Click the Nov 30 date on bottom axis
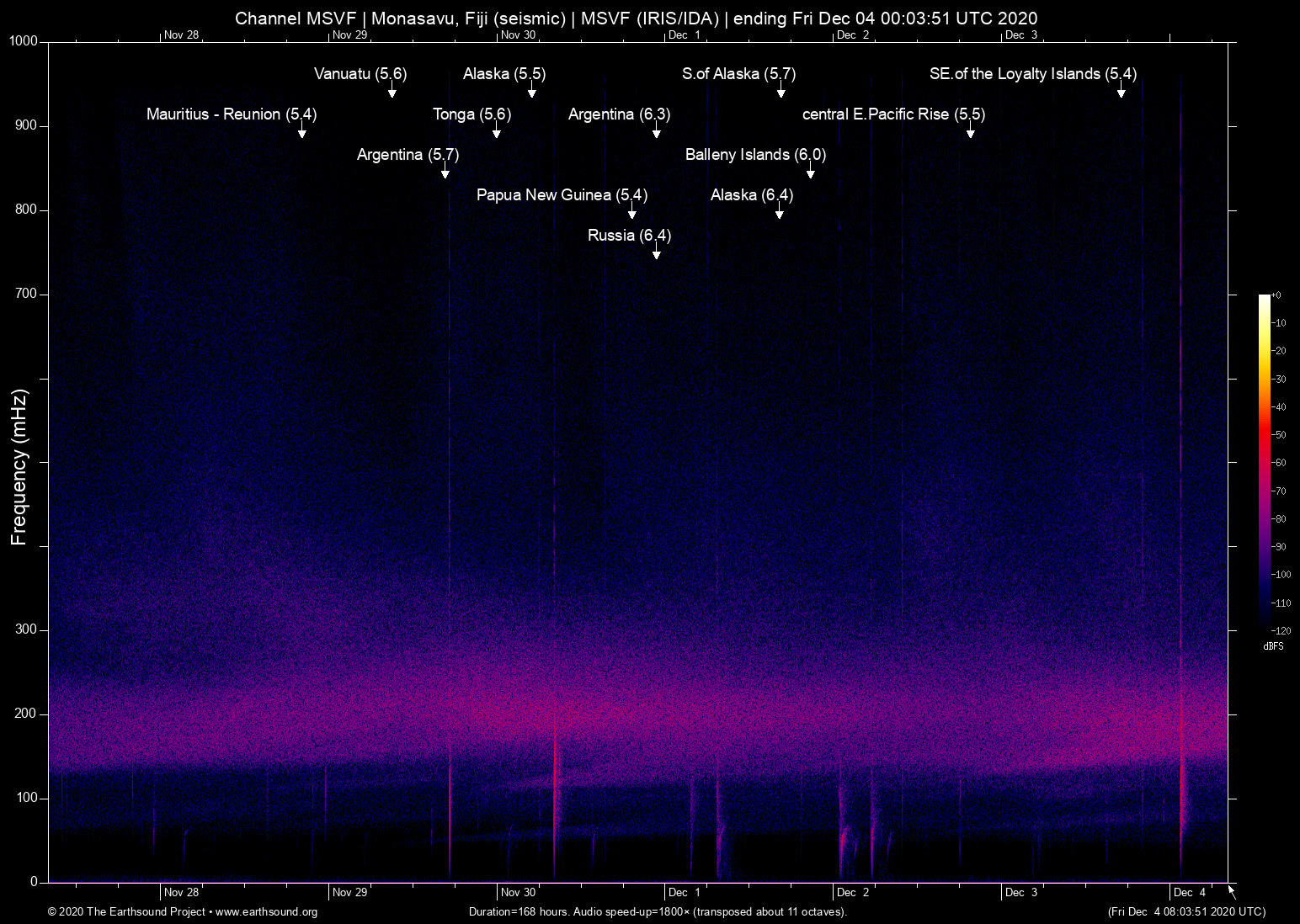This screenshot has width=1300, height=924. click(519, 892)
